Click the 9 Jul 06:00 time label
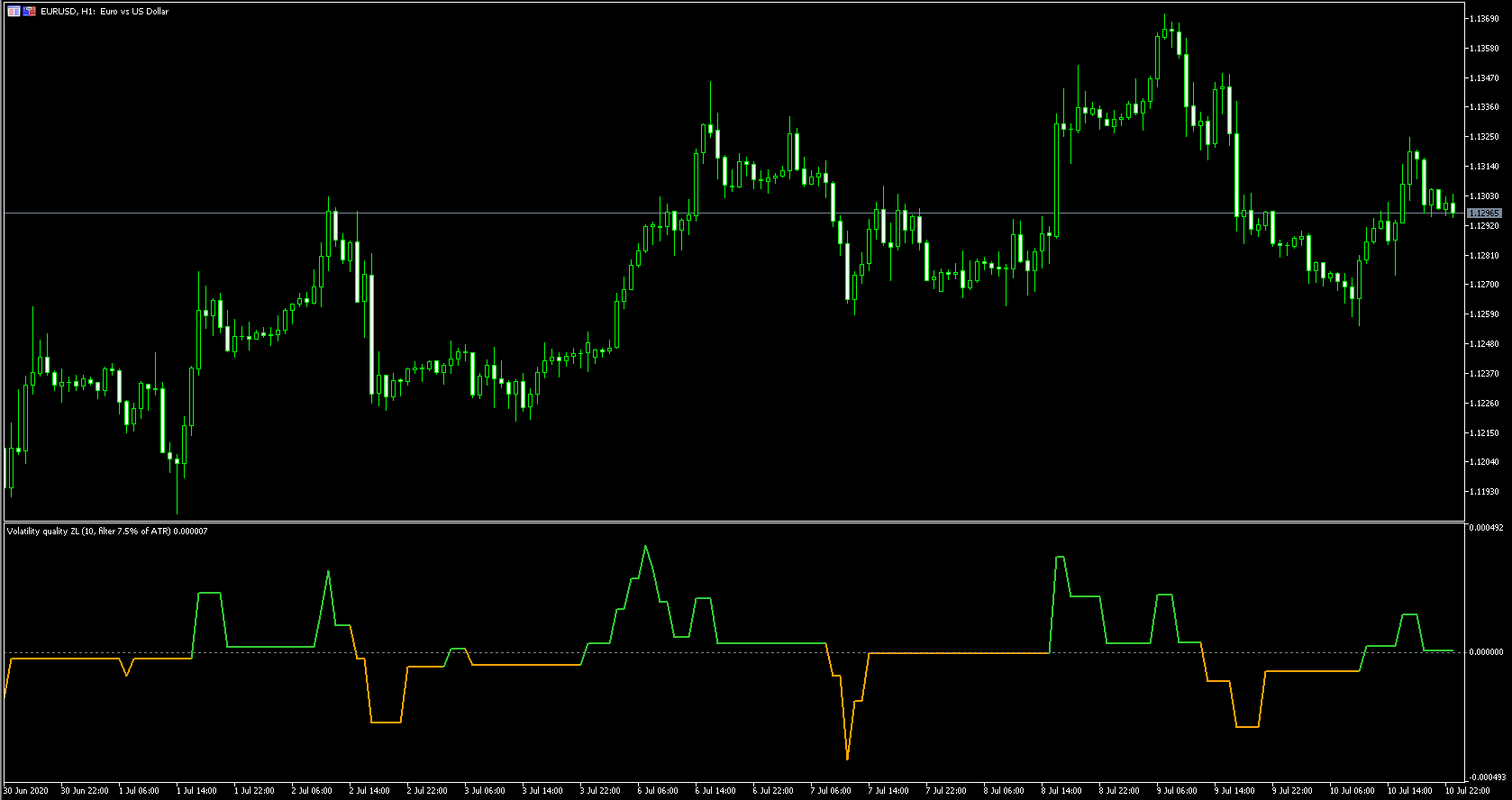This screenshot has height=800, width=1512. click(1177, 791)
